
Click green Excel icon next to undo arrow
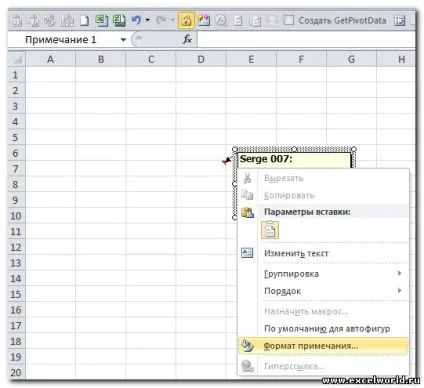click(119, 21)
